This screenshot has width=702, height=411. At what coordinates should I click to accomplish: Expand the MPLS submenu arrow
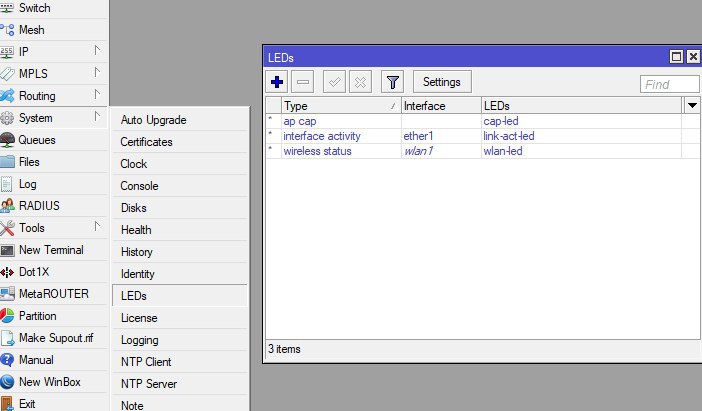[97, 72]
